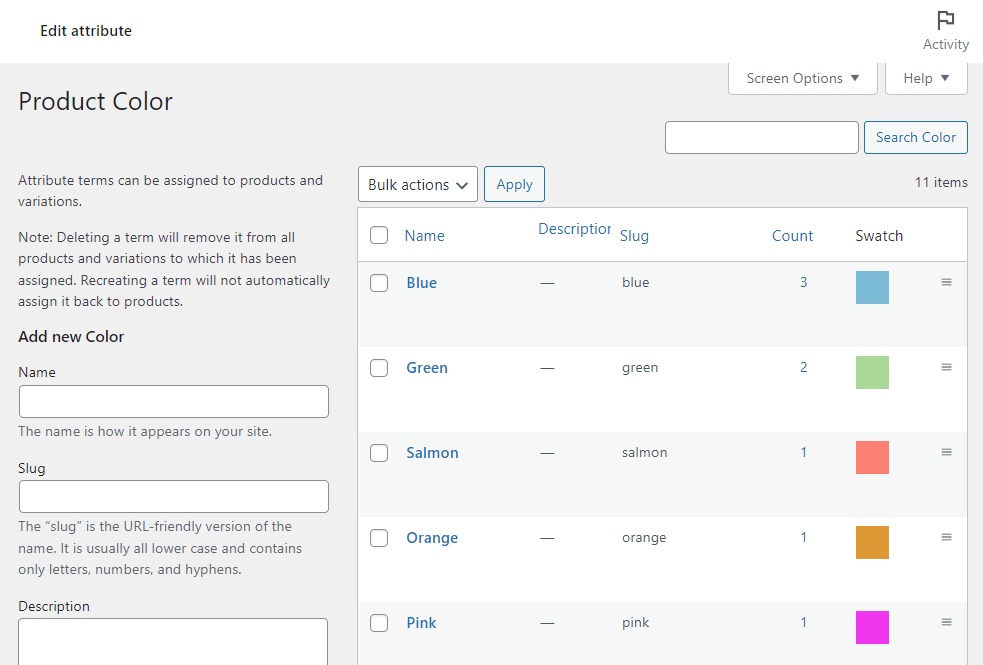
Task: Expand the Screen Options panel
Action: (802, 79)
